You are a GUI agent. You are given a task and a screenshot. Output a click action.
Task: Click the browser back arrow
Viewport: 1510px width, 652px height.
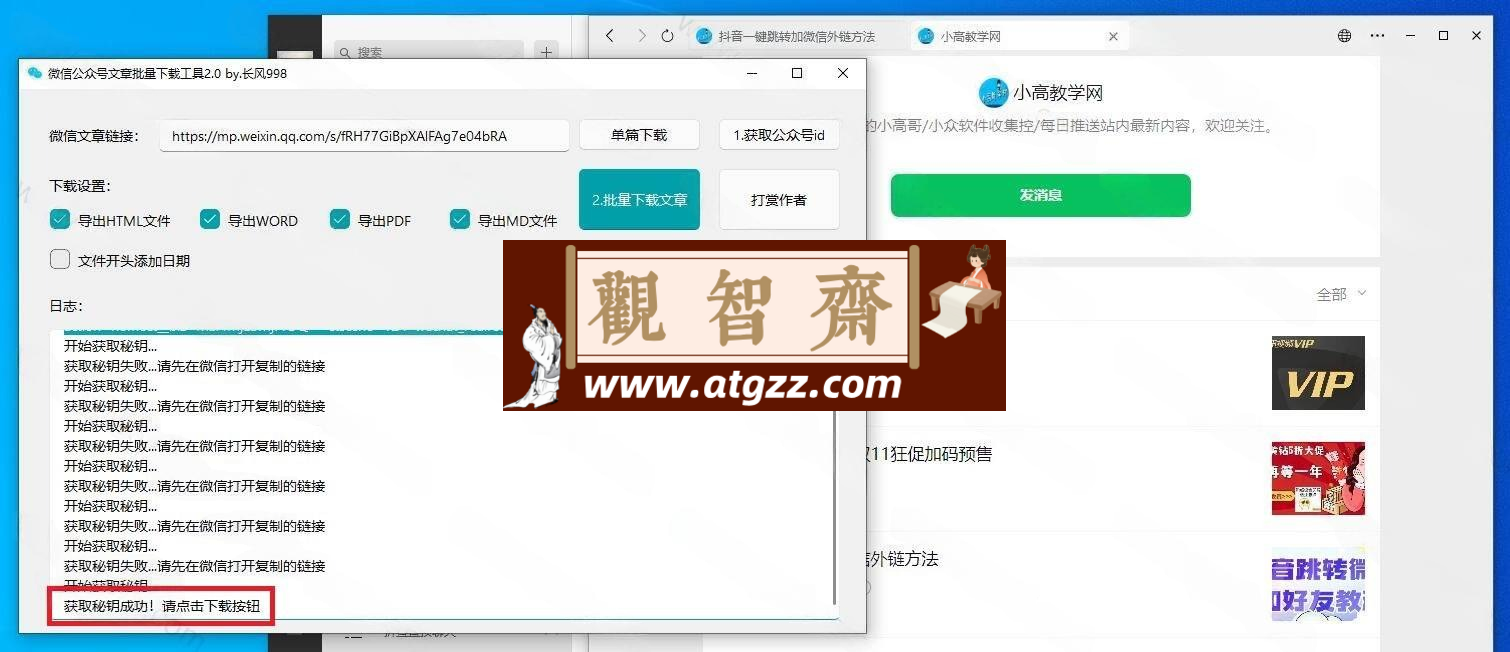[x=610, y=36]
